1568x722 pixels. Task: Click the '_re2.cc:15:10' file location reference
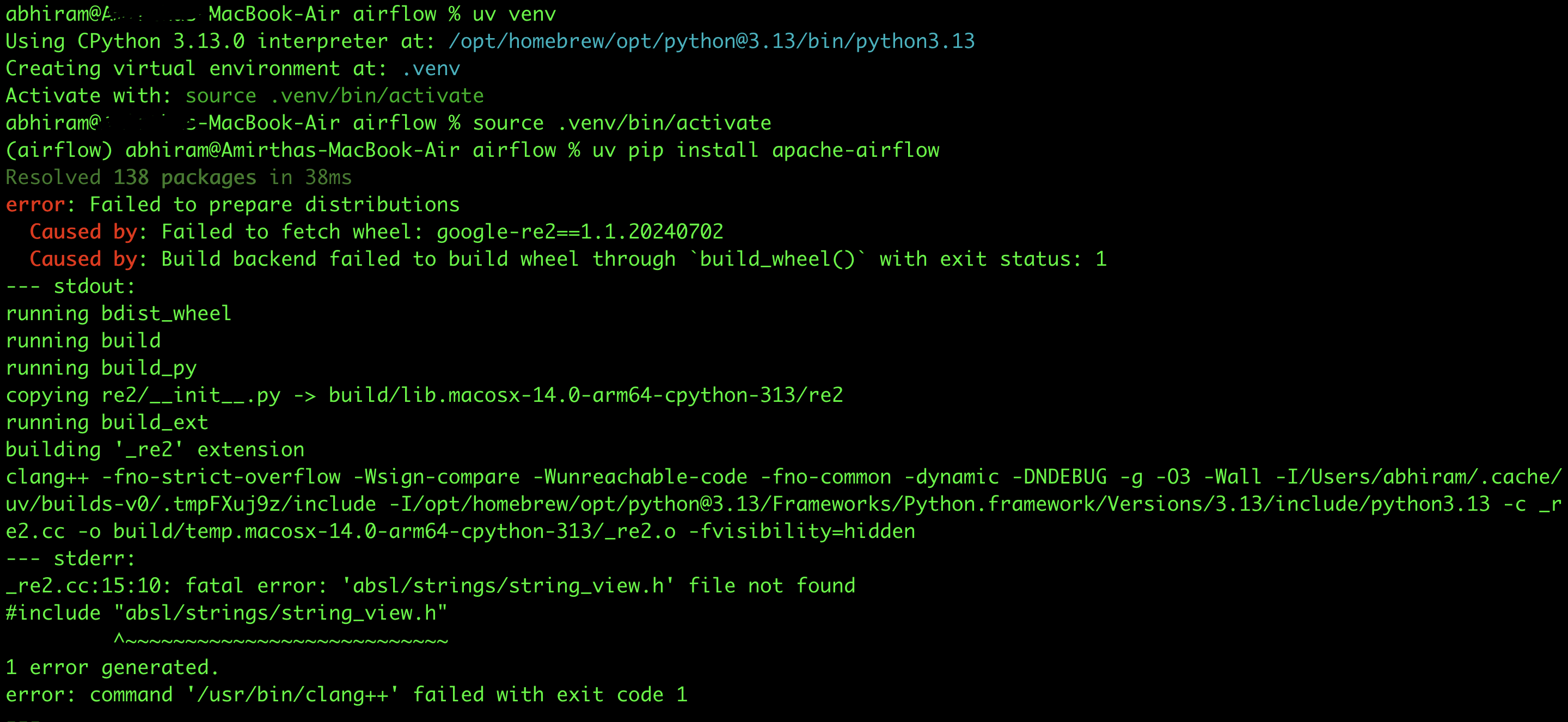pyautogui.click(x=83, y=586)
